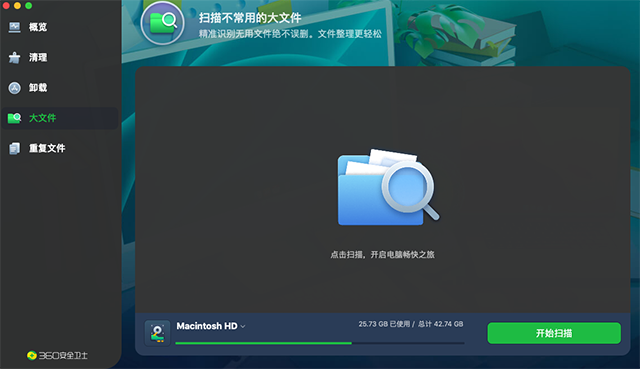Click the 点击扫描，开启电脑畅快之旅 hint text
640x369 pixels.
382,255
